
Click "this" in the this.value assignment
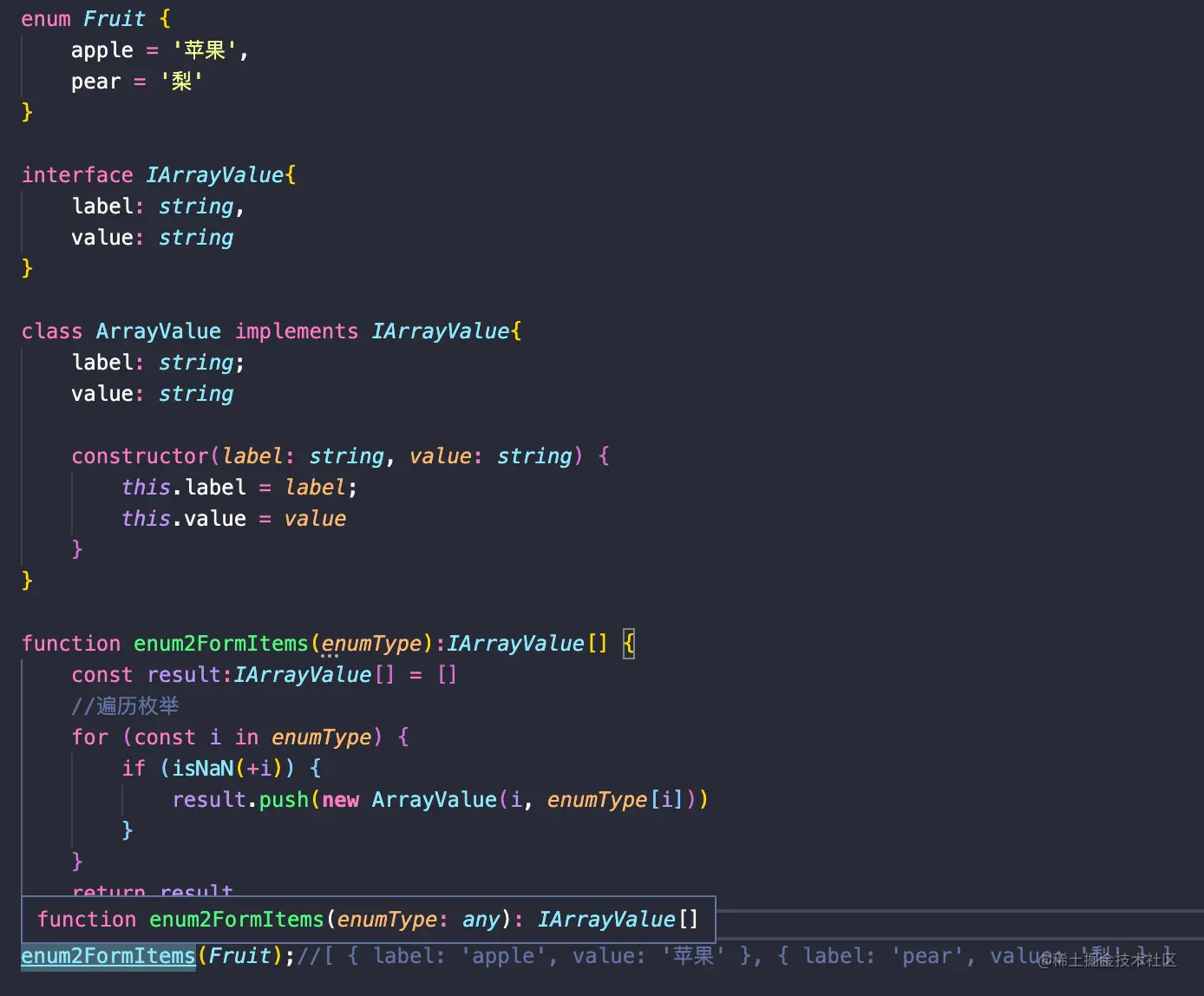tap(147, 518)
